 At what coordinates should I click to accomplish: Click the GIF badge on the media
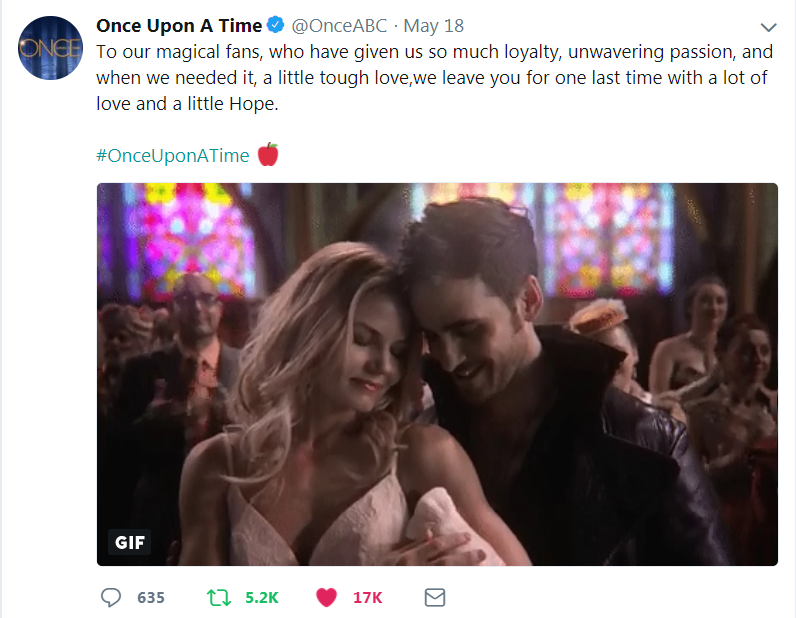130,542
